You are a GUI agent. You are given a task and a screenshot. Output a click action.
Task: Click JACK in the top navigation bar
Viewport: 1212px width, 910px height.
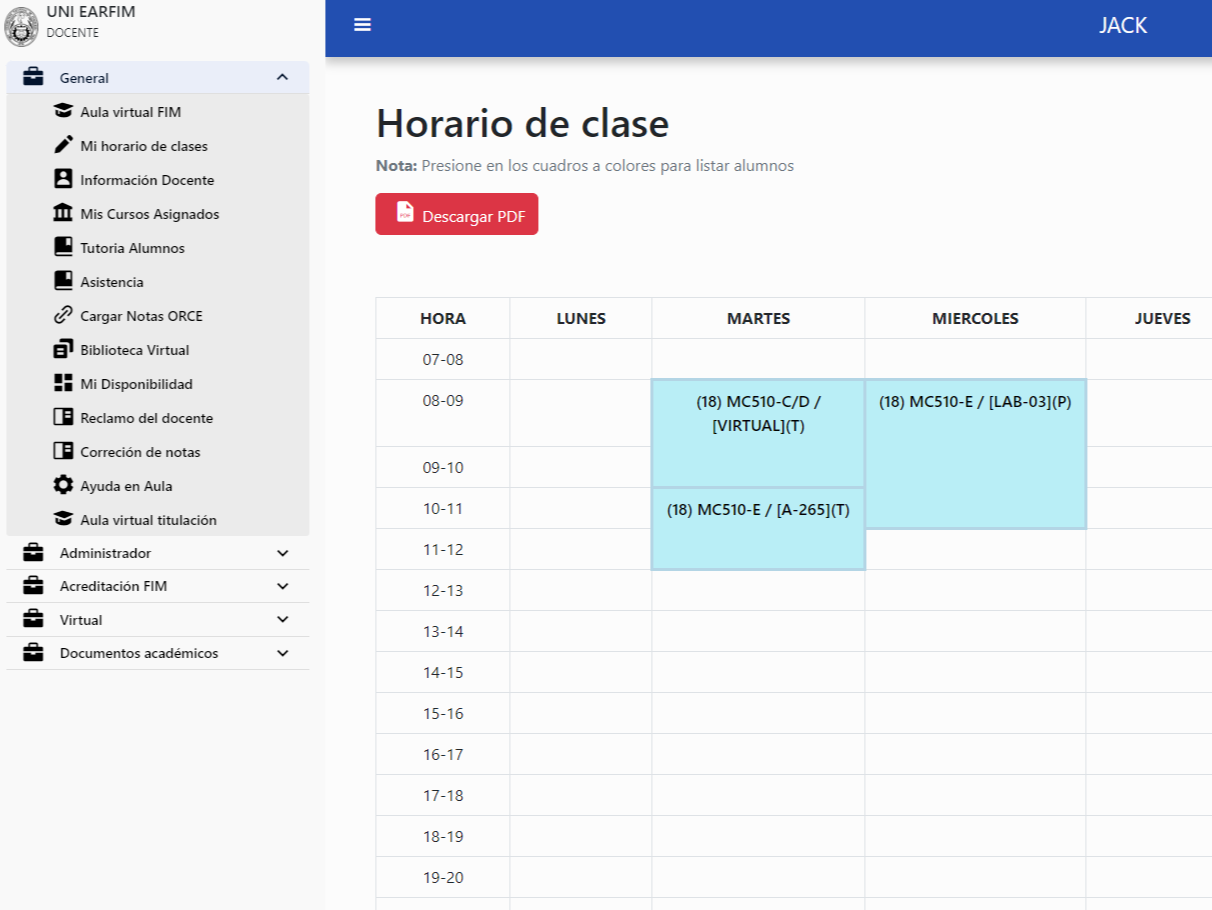tap(1122, 26)
